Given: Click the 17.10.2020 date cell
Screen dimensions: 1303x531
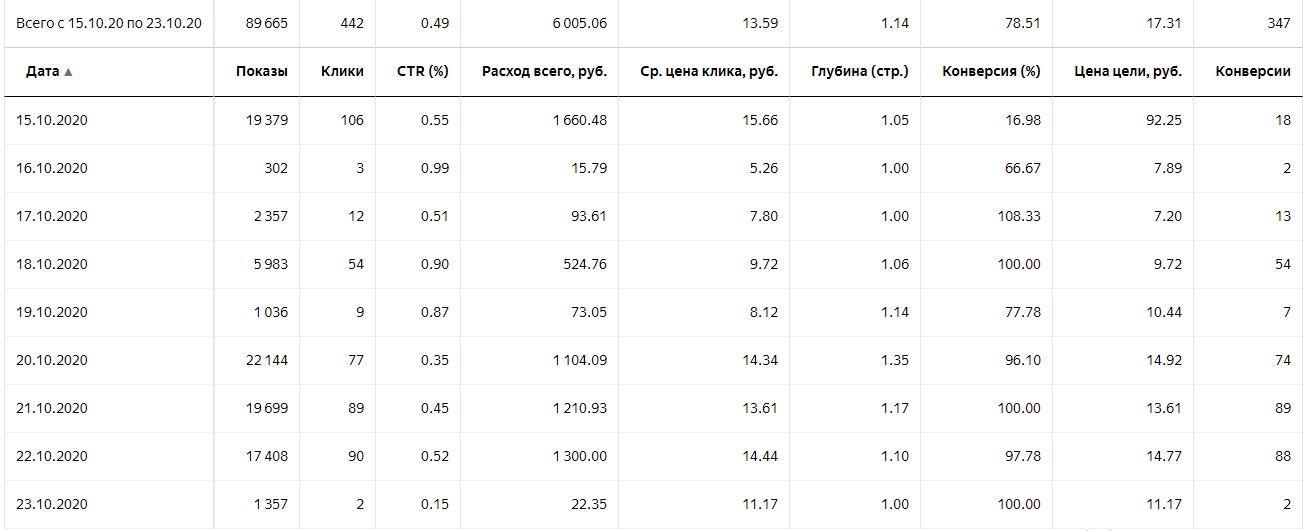Looking at the screenshot, I should 52,216.
